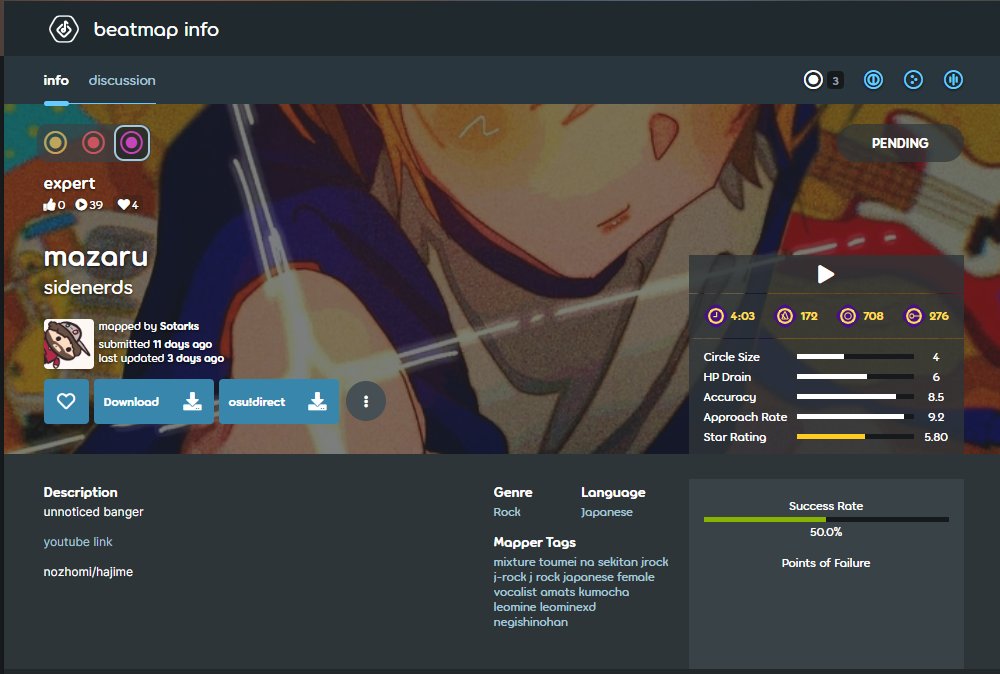Click the HP Drain bar
Image resolution: width=1000 pixels, height=674 pixels.
[x=855, y=377]
